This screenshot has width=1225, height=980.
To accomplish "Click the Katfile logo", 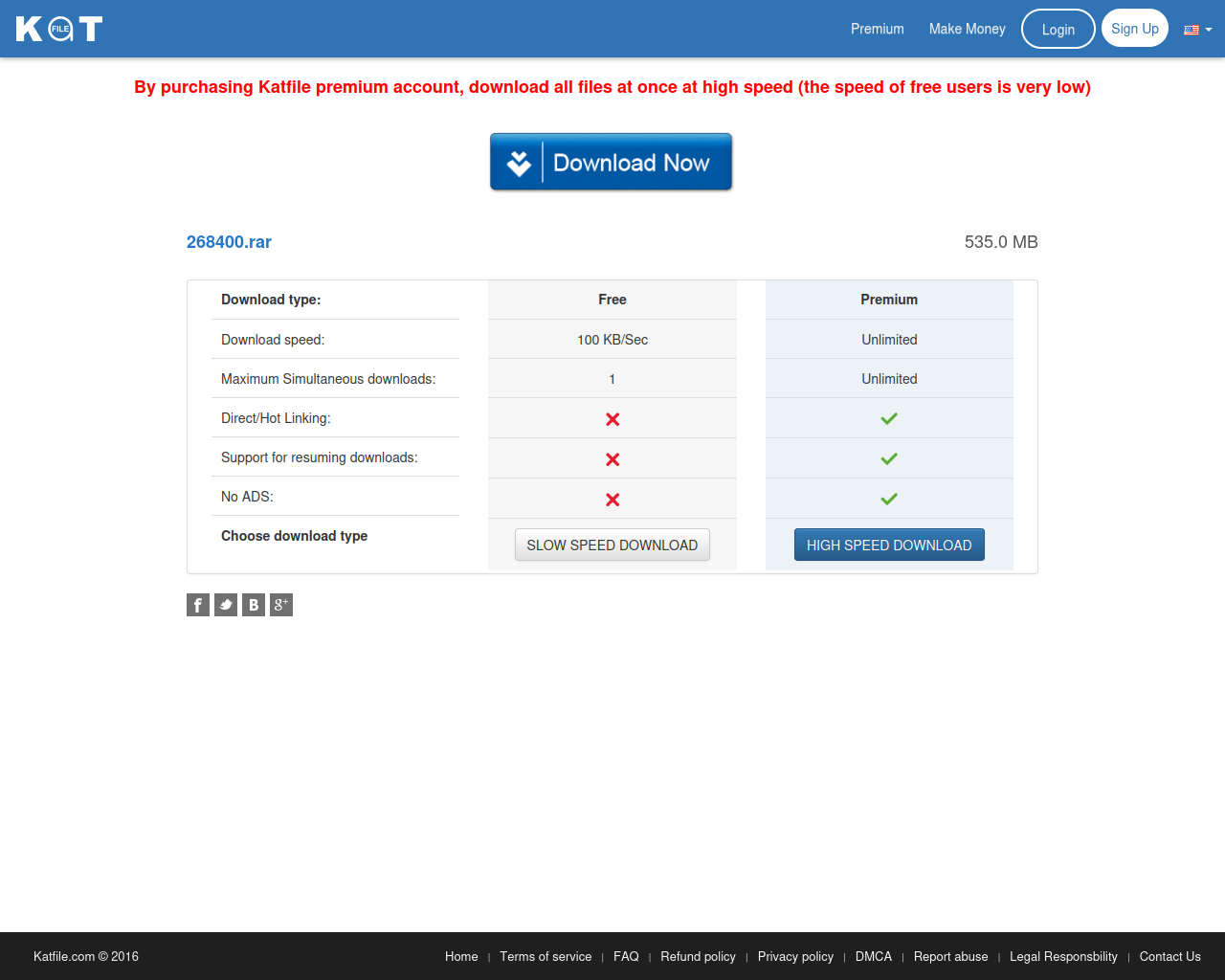I will tap(59, 29).
